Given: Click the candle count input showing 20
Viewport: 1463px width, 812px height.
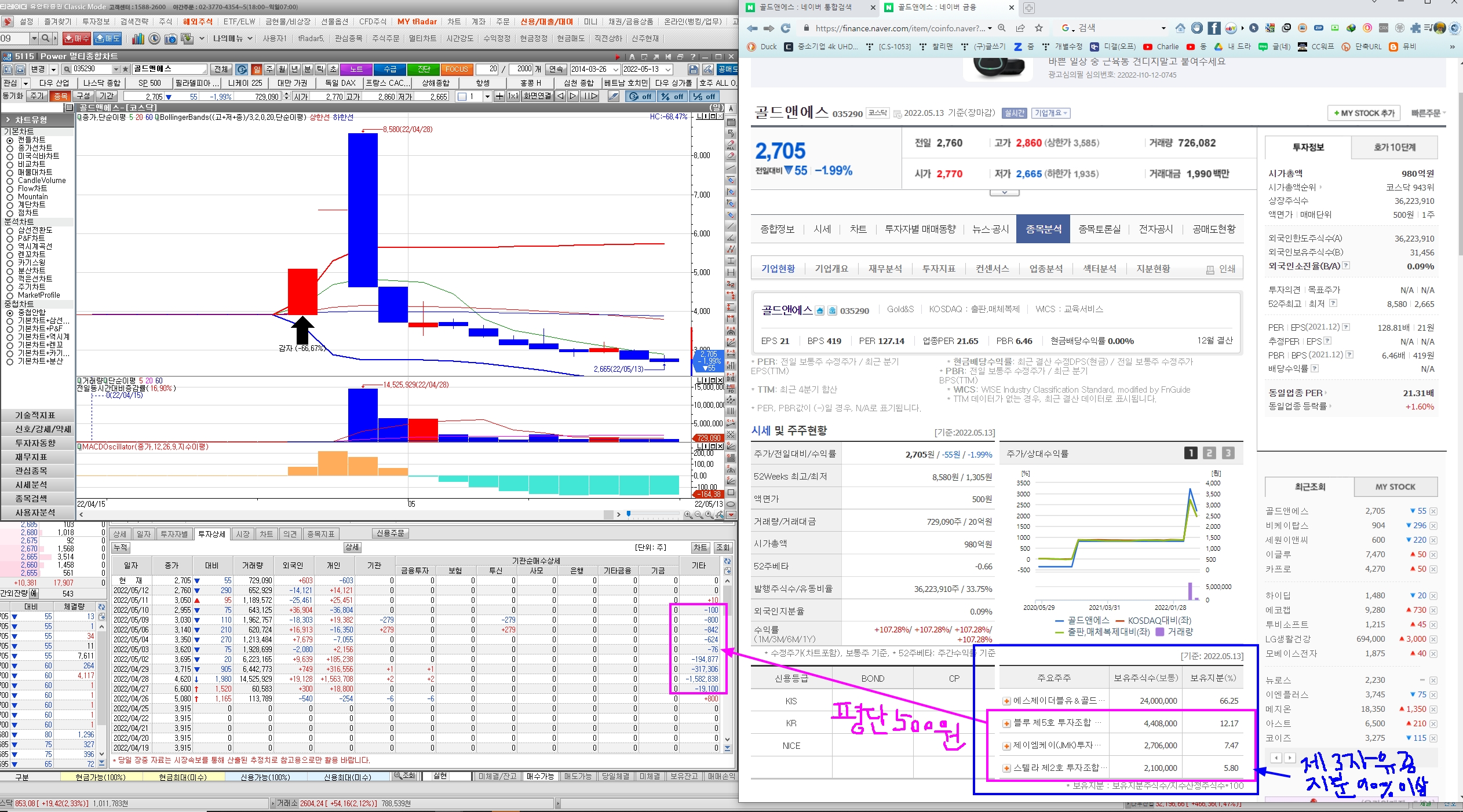Looking at the screenshot, I should point(487,69).
